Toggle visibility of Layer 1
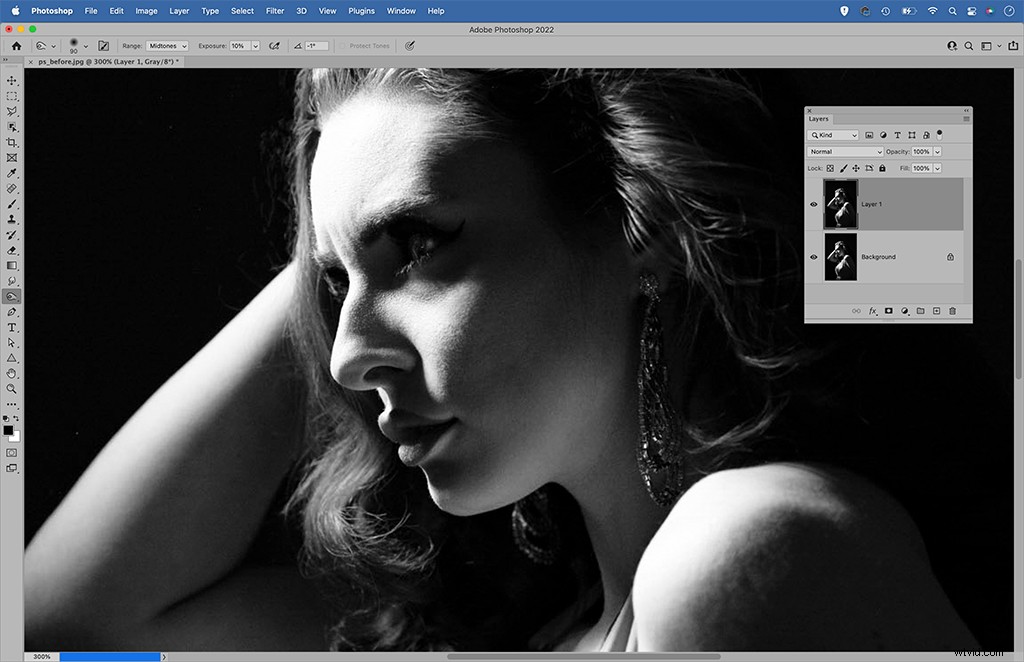This screenshot has width=1024, height=662. (813, 204)
